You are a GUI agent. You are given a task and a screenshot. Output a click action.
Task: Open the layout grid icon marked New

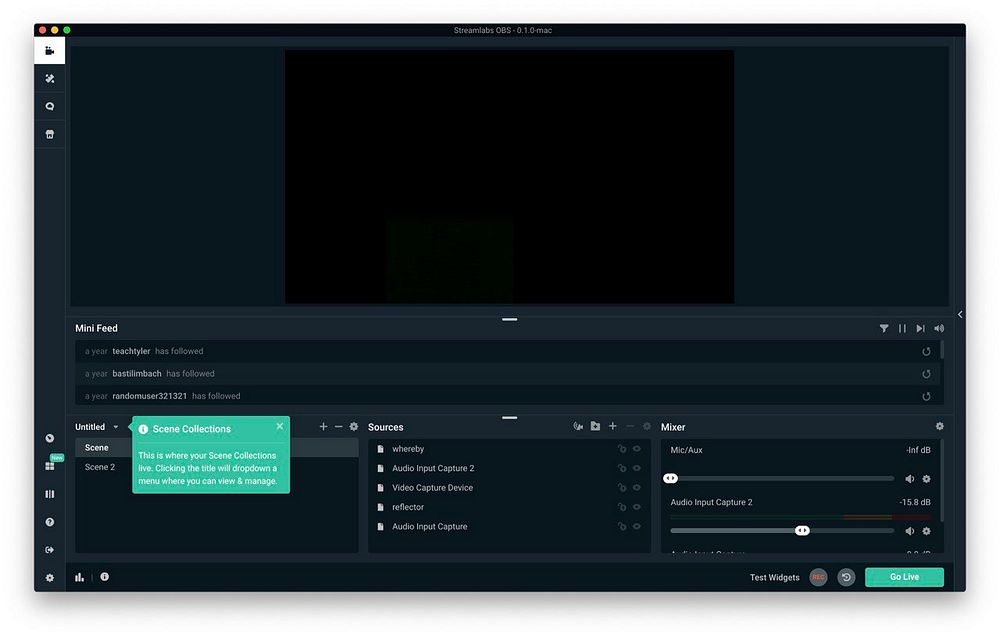50,466
